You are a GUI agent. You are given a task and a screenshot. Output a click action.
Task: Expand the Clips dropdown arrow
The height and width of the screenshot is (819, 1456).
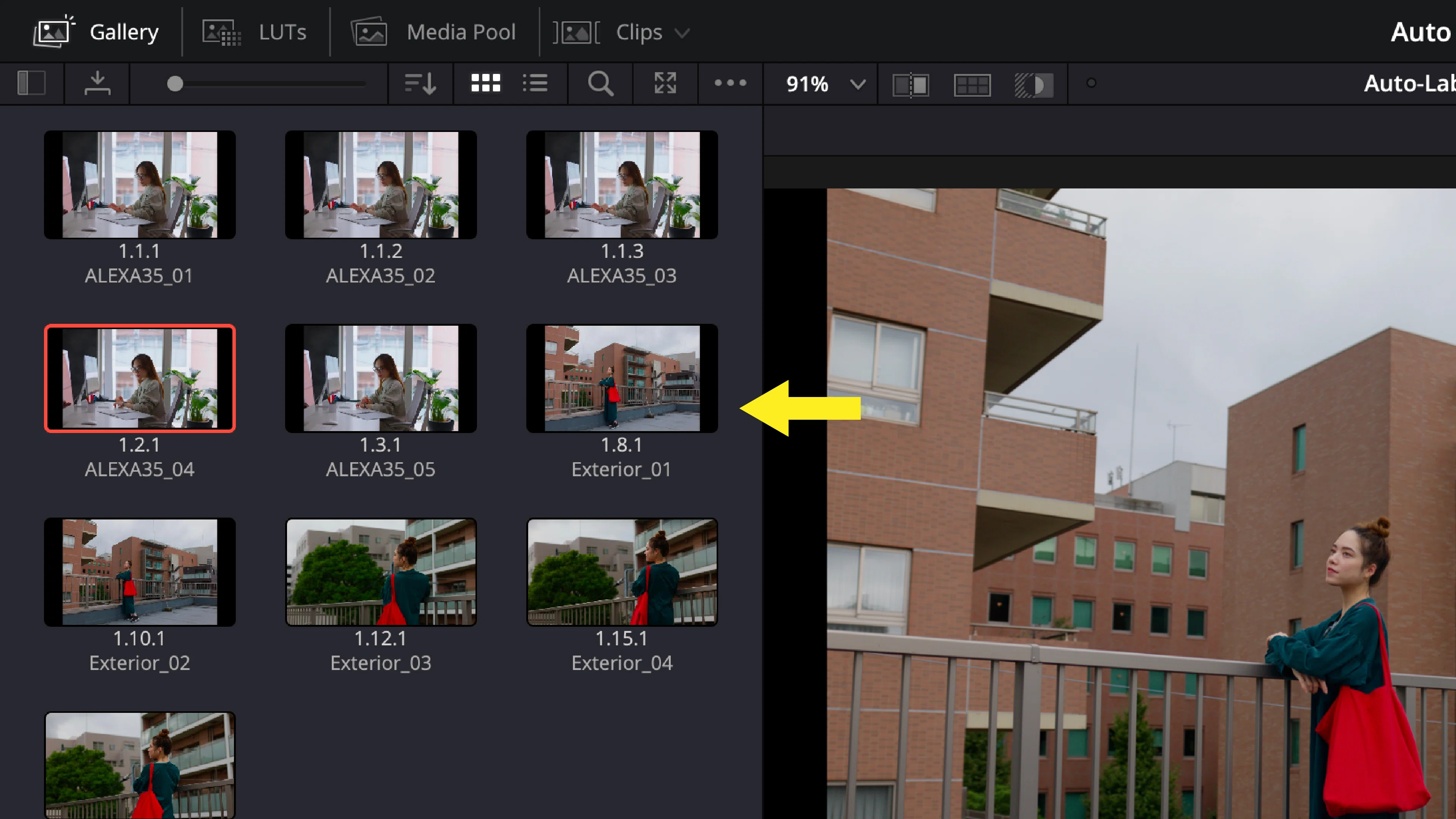click(x=682, y=33)
